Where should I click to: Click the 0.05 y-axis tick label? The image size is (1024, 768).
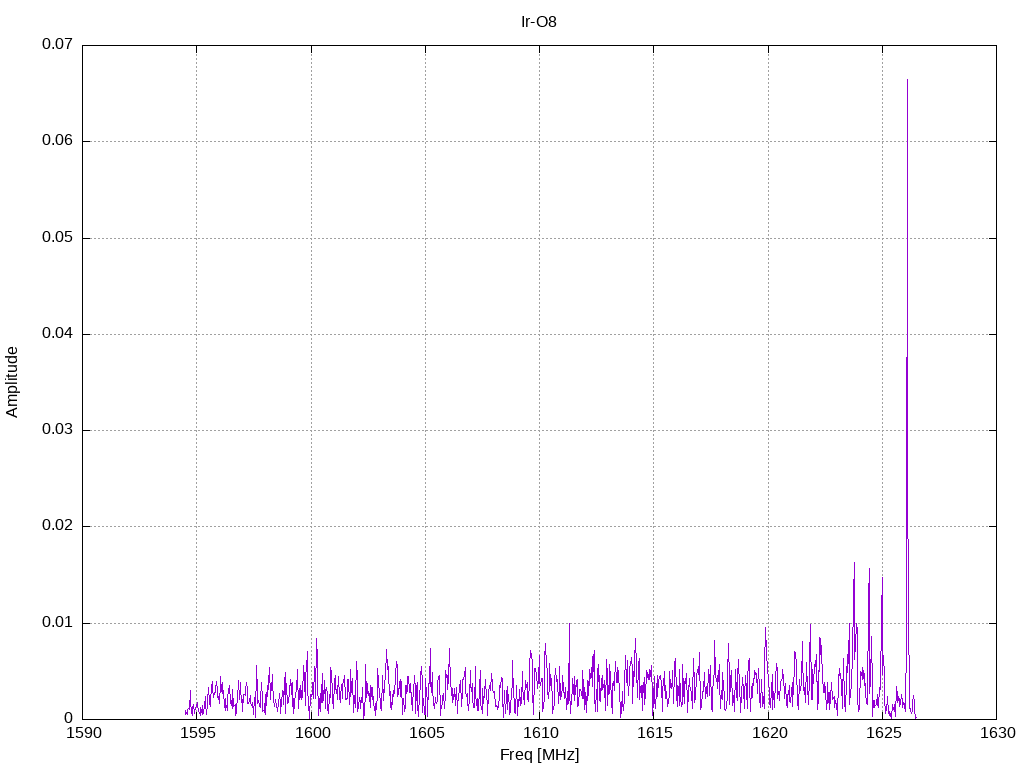click(x=57, y=237)
